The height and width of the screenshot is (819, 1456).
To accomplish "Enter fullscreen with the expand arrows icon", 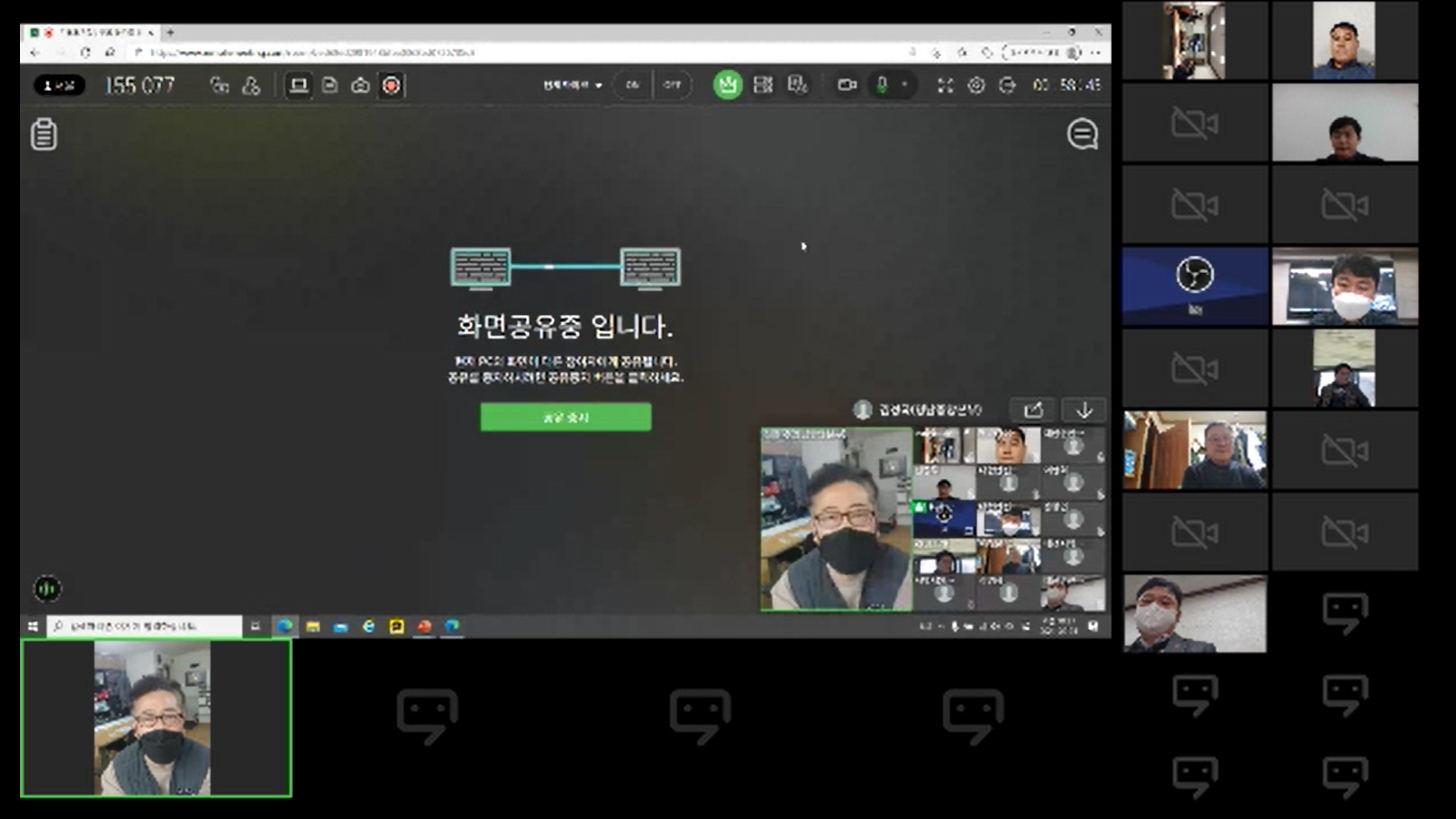I will [x=945, y=86].
